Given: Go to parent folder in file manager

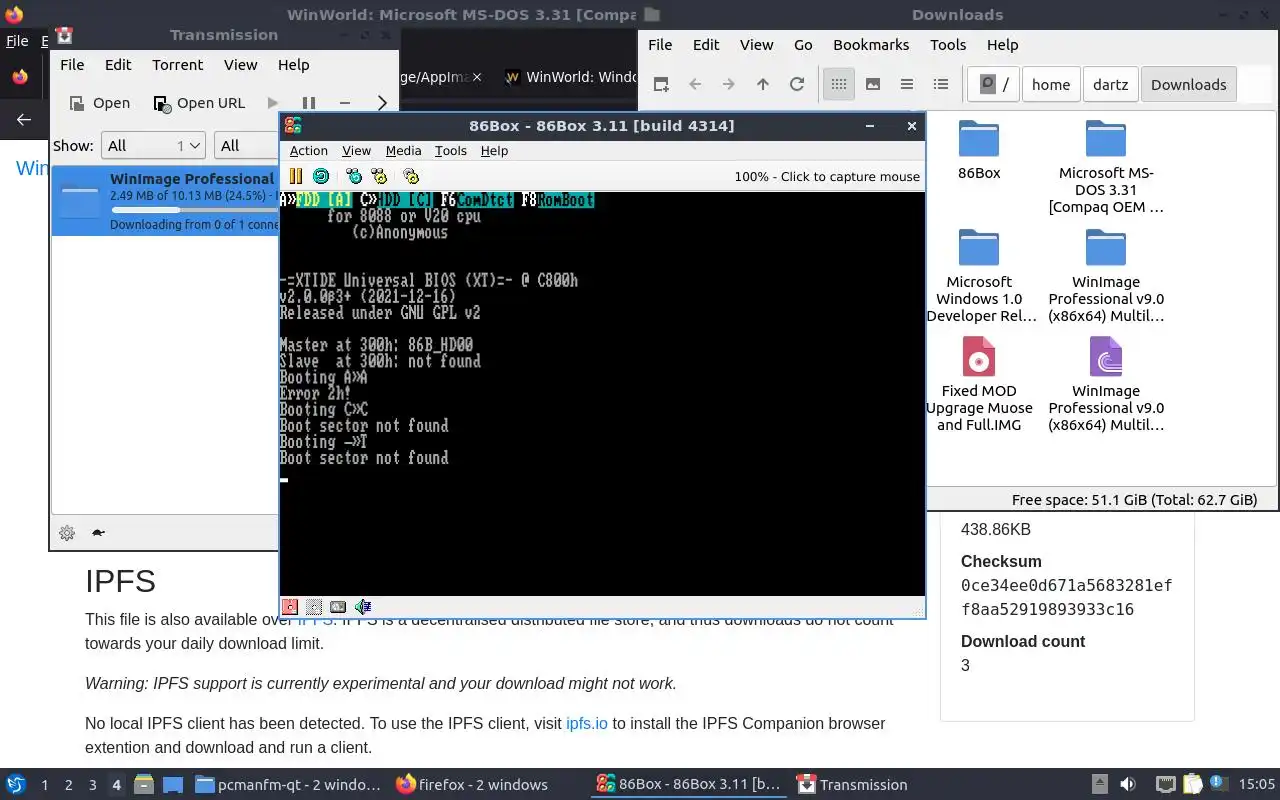Looking at the screenshot, I should (x=763, y=84).
